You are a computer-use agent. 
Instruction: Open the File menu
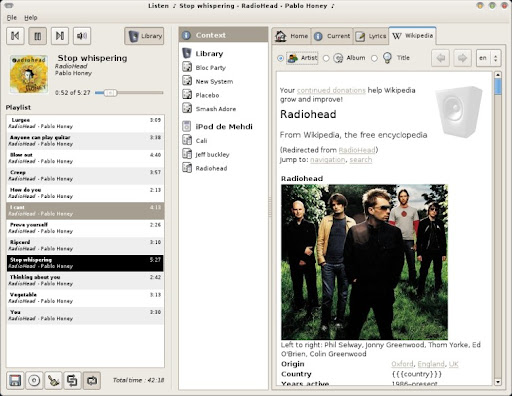(12, 18)
